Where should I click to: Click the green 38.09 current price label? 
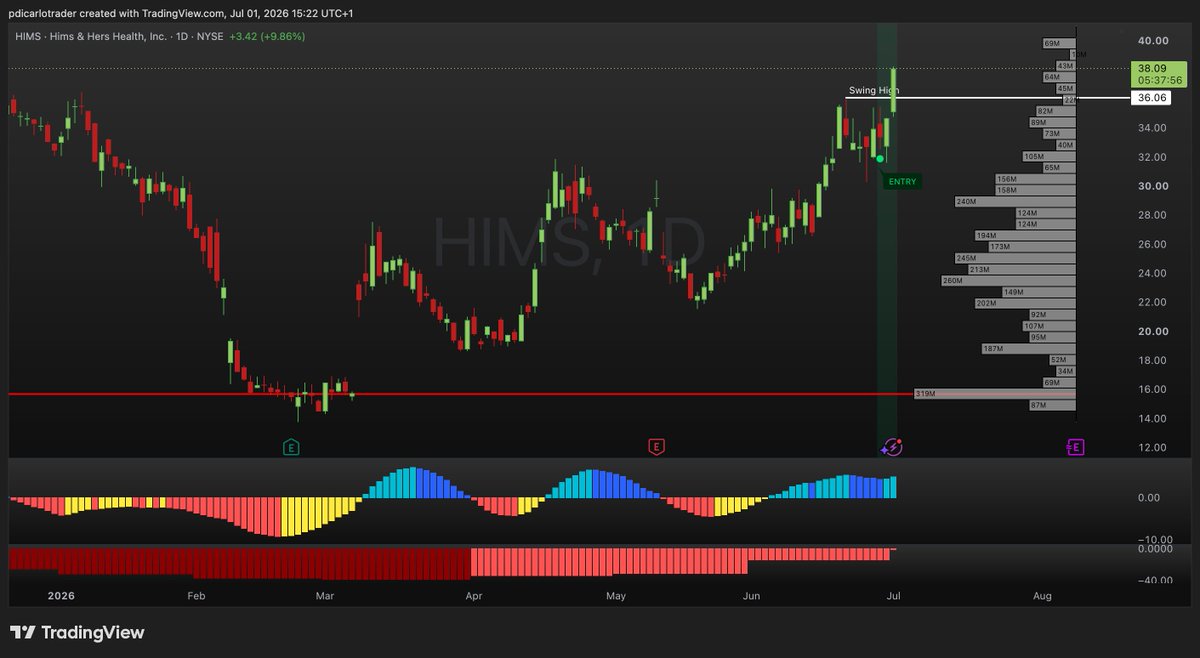[1154, 70]
